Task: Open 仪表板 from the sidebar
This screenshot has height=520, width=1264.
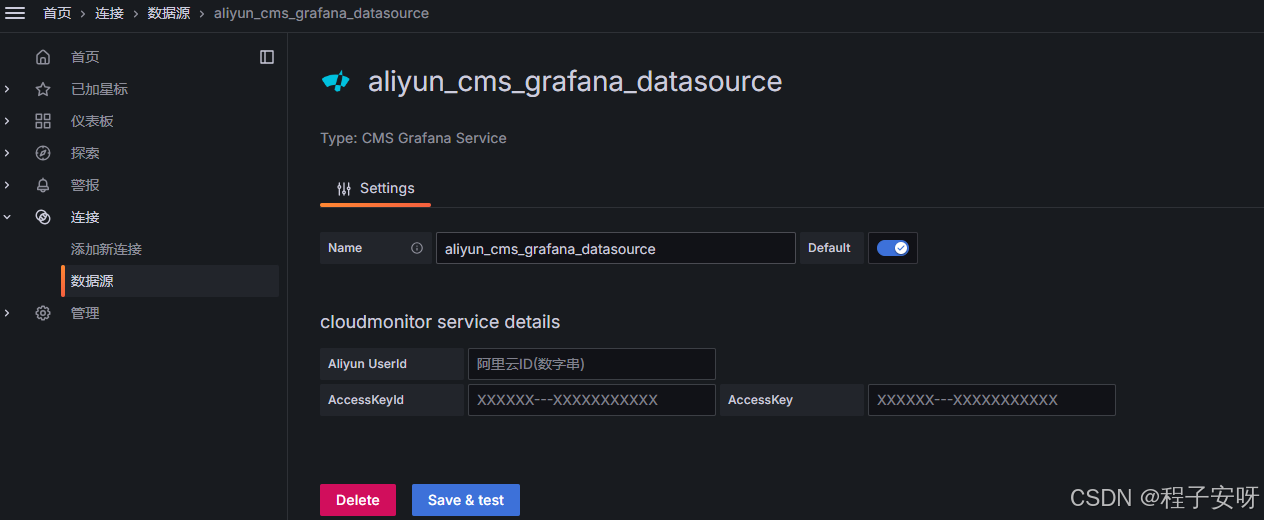Action: pyautogui.click(x=92, y=121)
